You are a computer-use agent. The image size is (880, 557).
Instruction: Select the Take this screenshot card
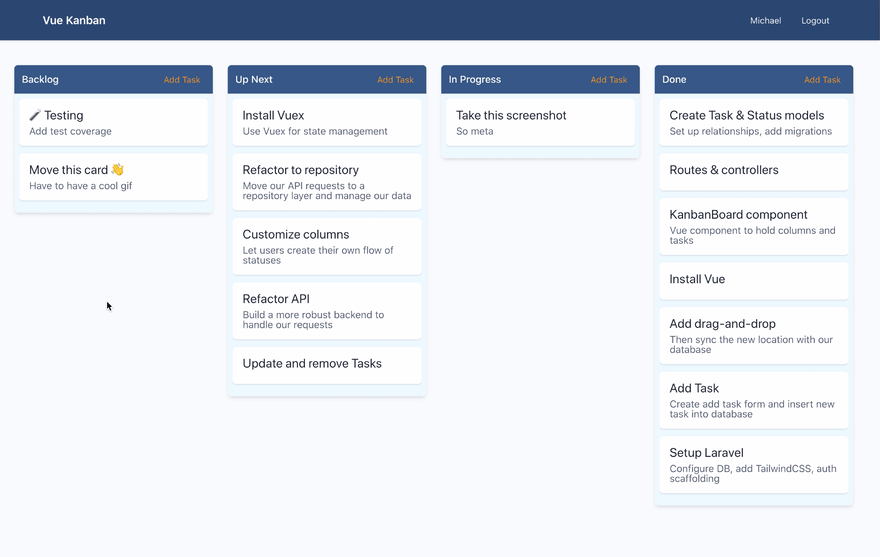pos(540,122)
